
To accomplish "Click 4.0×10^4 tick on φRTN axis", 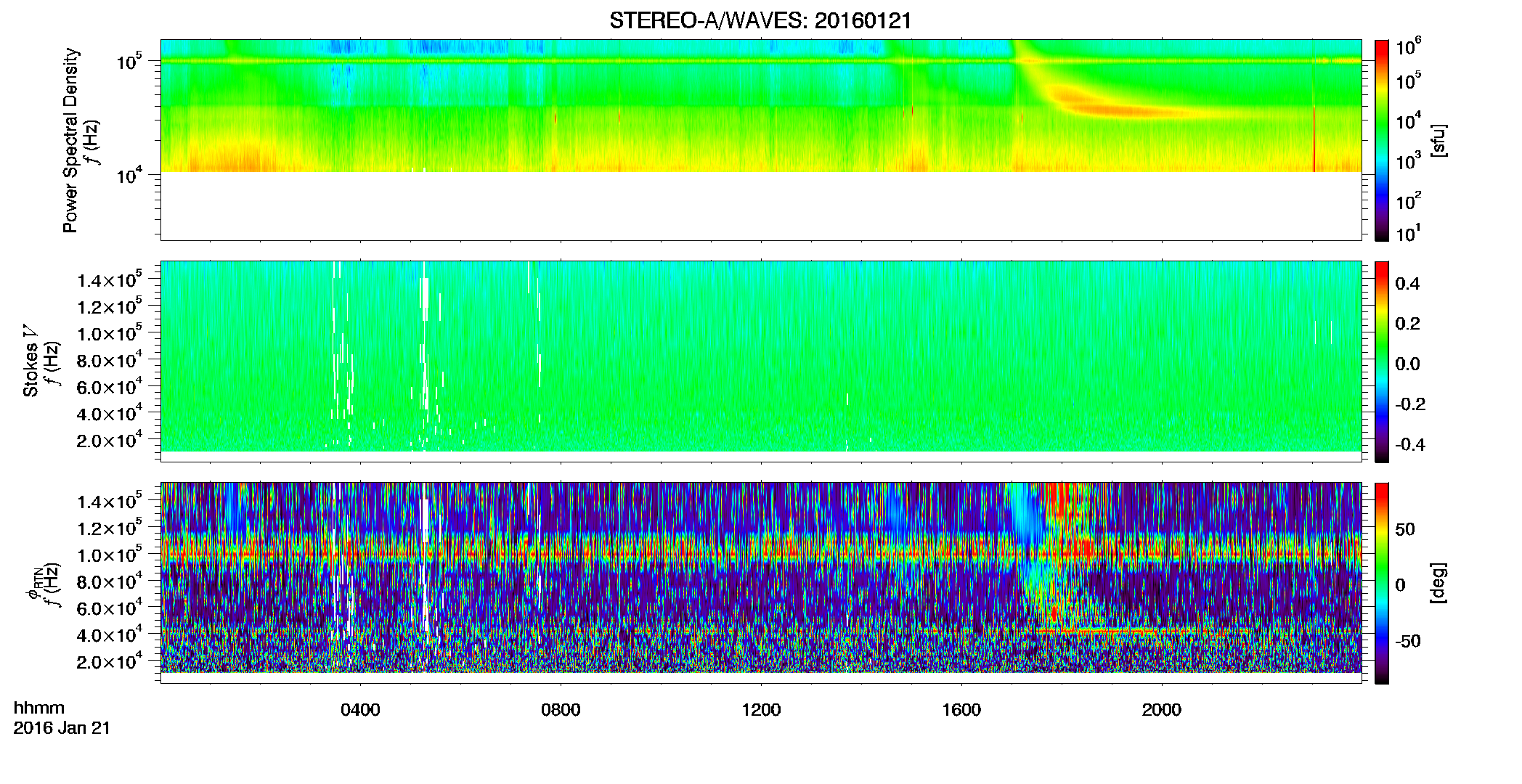I will [110, 634].
